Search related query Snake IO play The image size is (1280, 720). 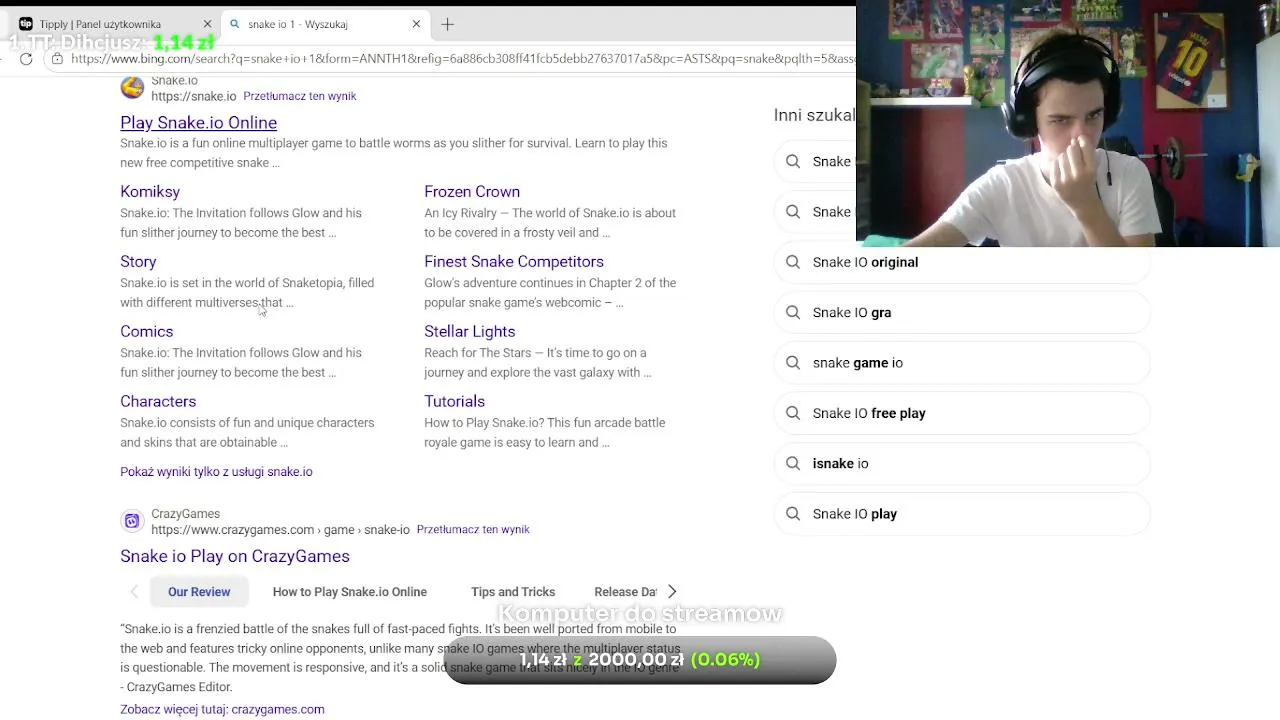point(961,514)
